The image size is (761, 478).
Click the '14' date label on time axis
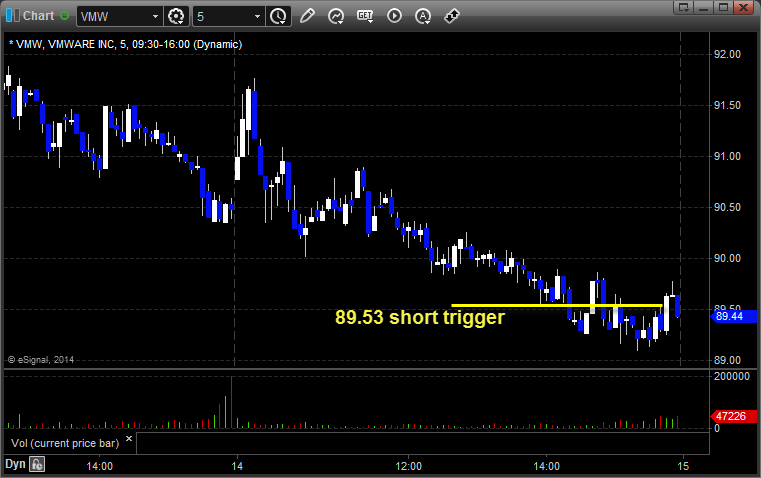click(x=237, y=466)
